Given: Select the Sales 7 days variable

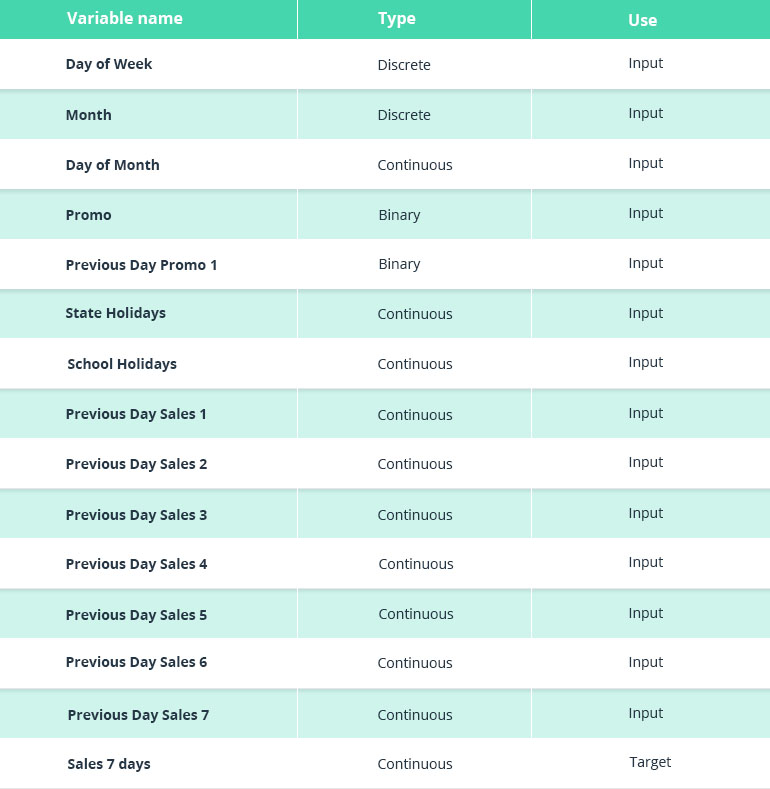Looking at the screenshot, I should click(109, 764).
